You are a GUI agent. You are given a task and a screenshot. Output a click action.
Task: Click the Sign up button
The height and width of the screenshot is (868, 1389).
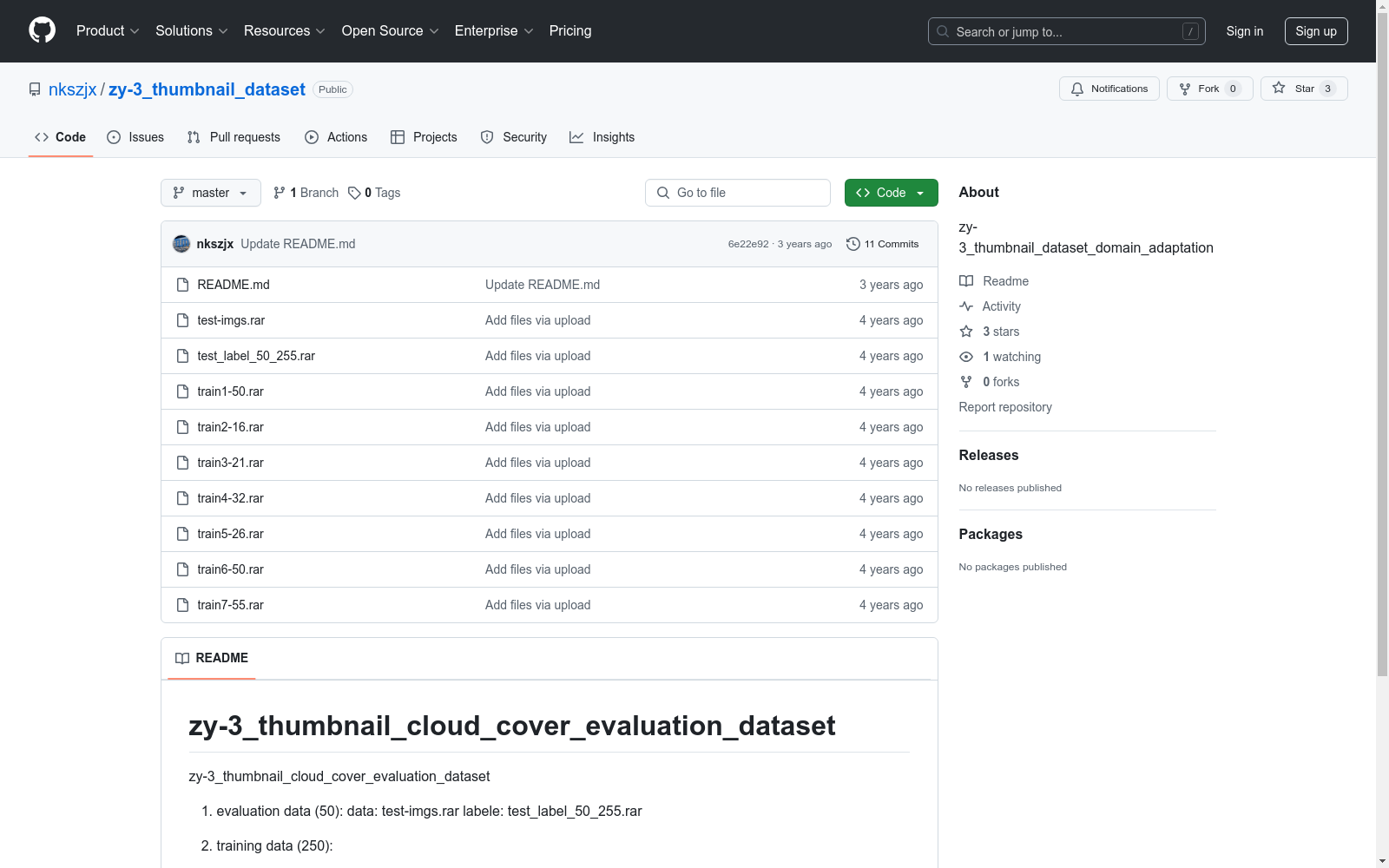[x=1316, y=31]
